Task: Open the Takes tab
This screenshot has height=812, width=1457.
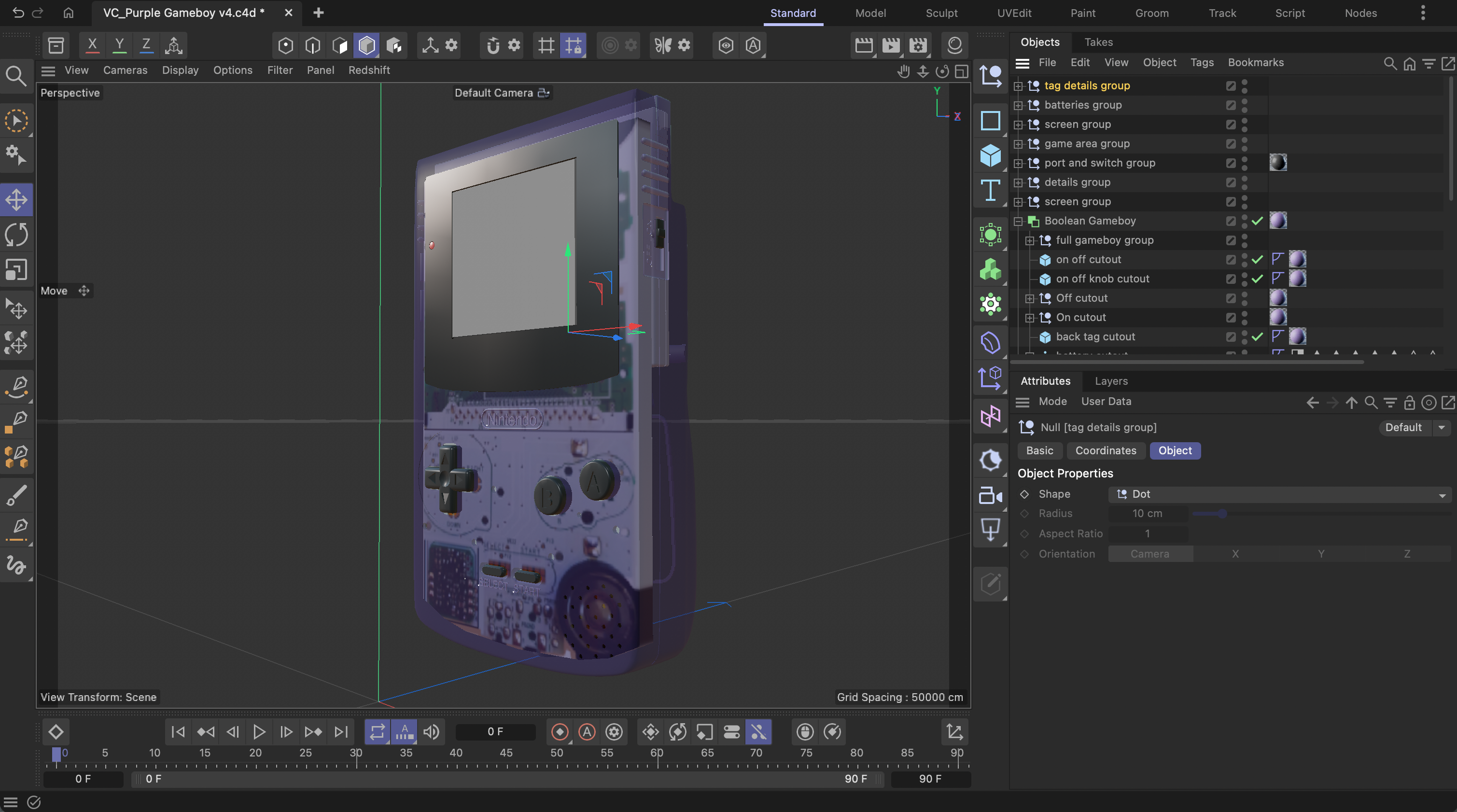Action: pos(1098,42)
